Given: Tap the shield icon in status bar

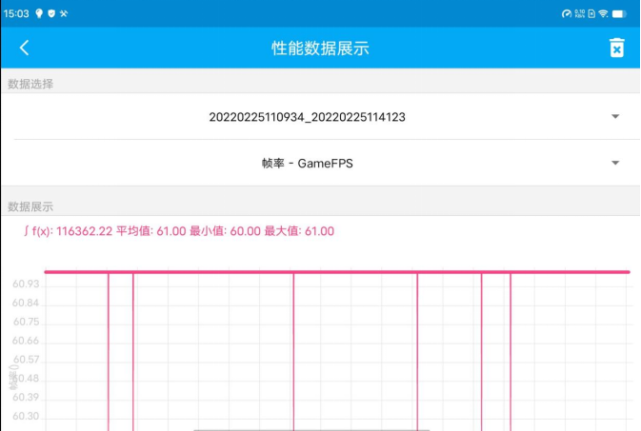Looking at the screenshot, I should [x=52, y=13].
